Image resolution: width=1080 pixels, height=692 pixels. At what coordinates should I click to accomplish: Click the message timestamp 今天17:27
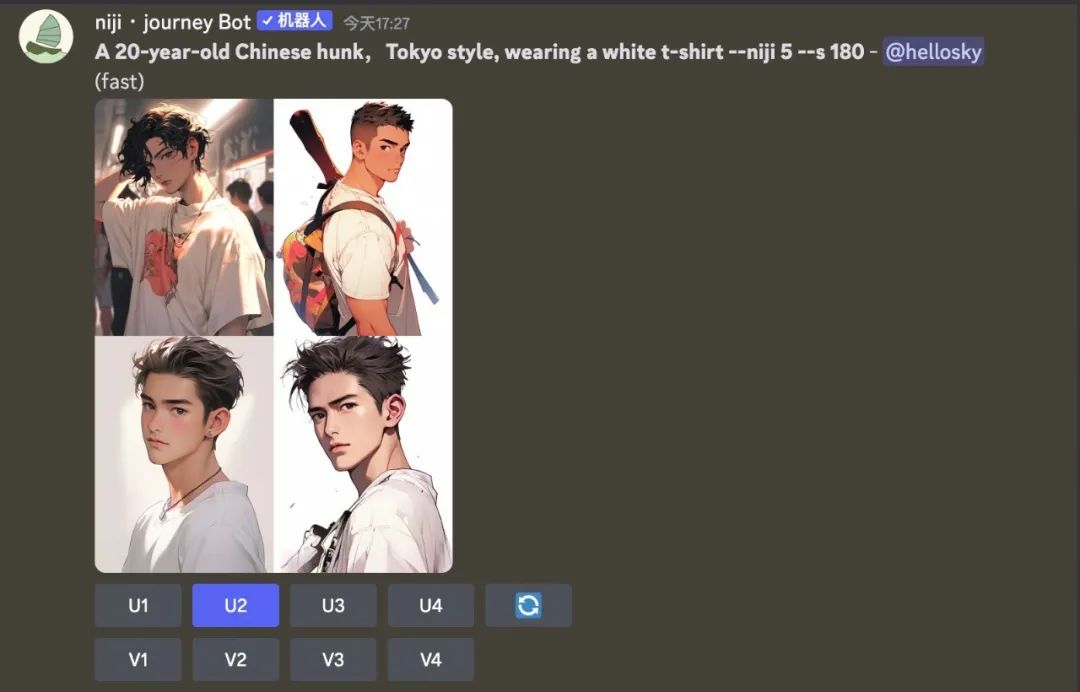(377, 23)
